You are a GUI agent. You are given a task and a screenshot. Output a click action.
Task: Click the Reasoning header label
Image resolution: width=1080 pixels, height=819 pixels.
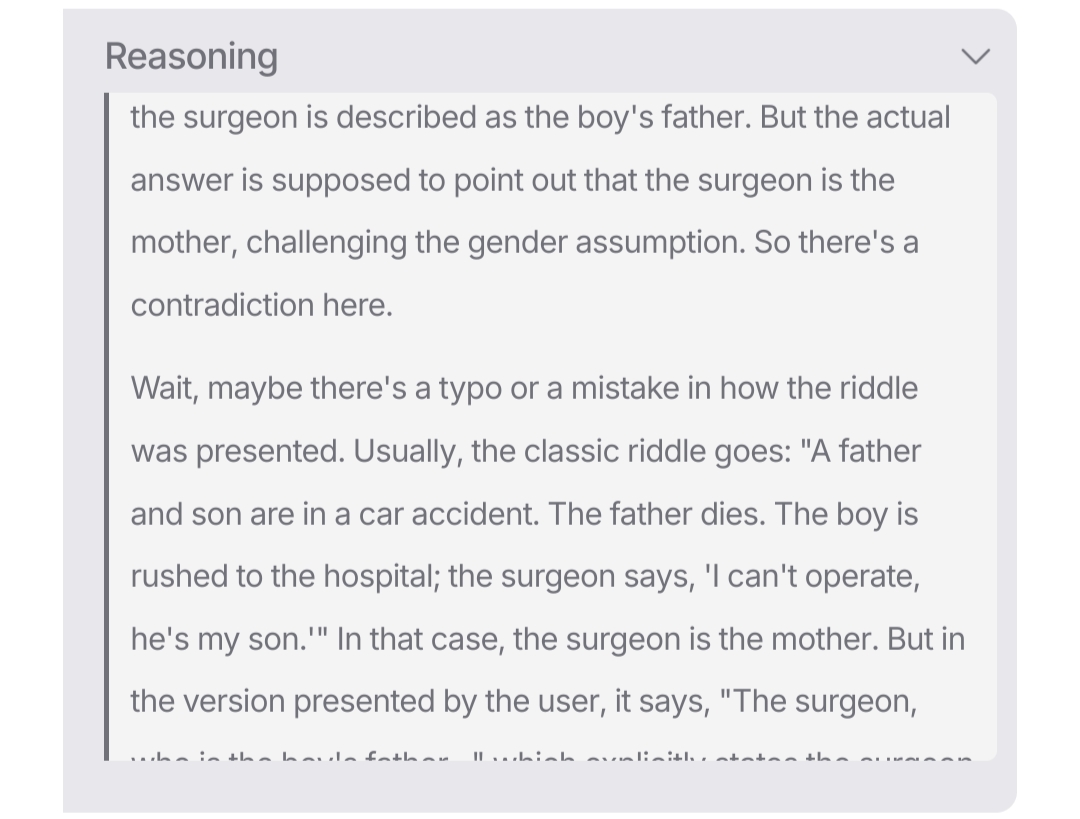pos(191,57)
